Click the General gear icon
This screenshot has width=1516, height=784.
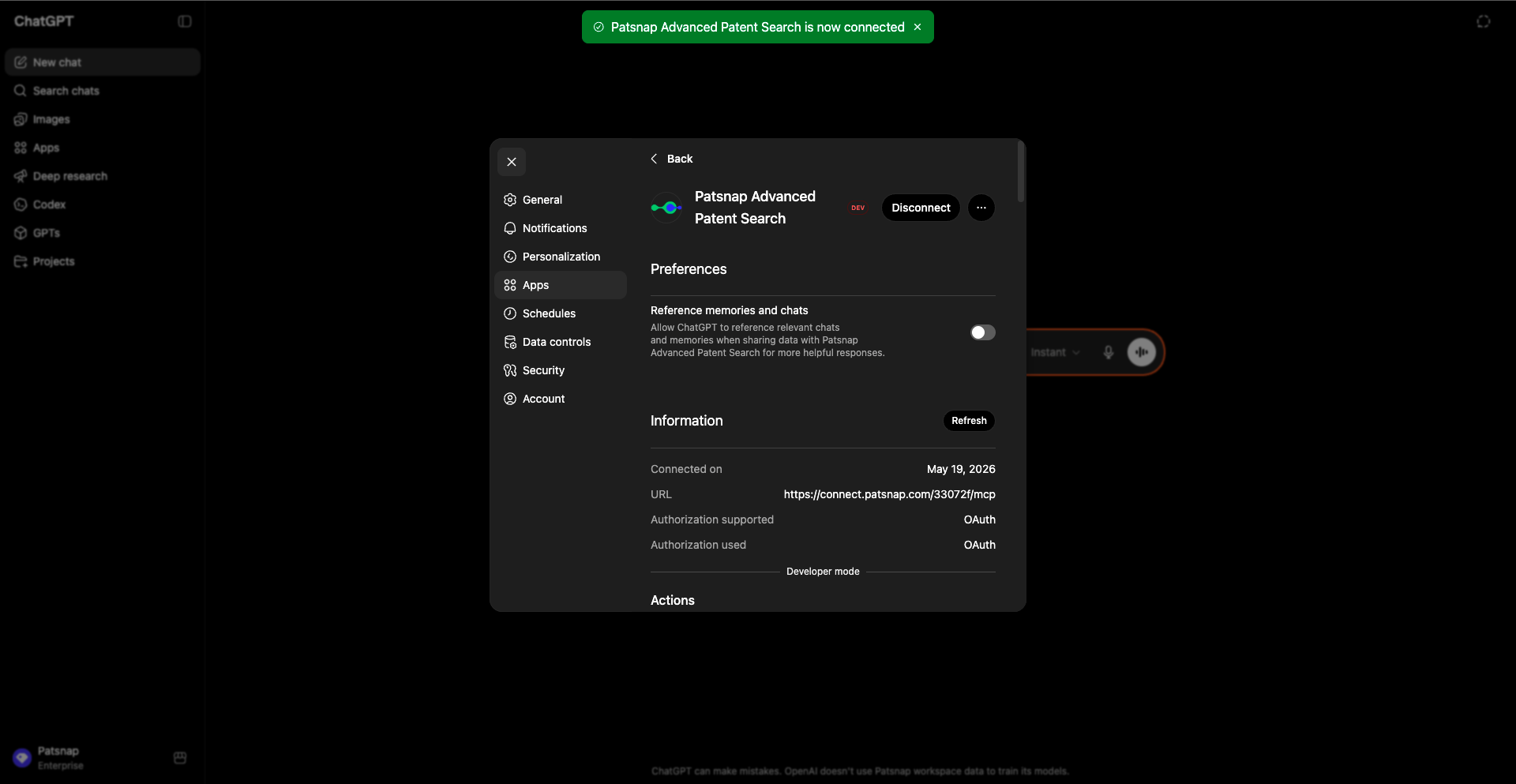[x=510, y=200]
